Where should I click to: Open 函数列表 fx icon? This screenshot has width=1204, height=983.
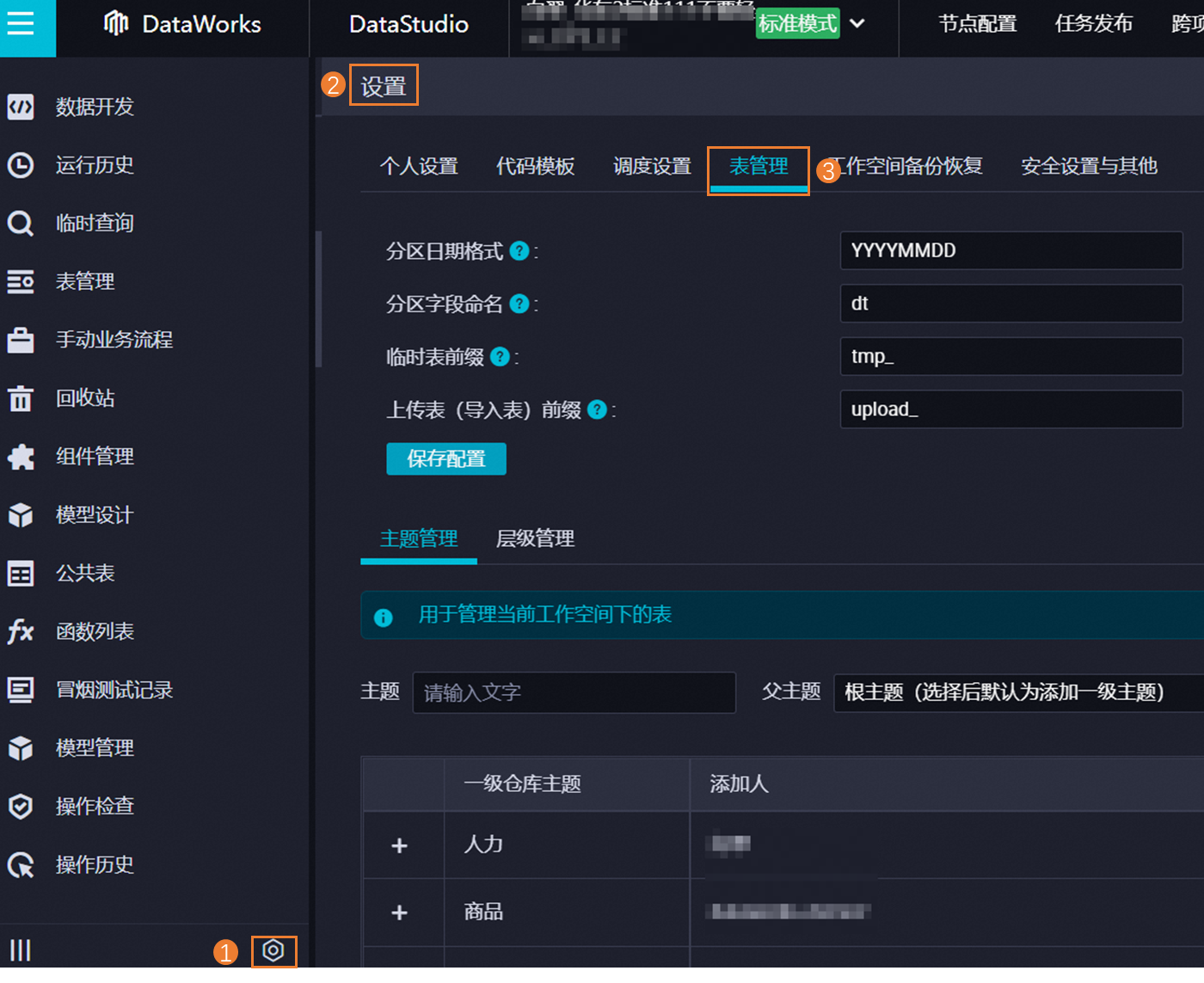tap(21, 631)
